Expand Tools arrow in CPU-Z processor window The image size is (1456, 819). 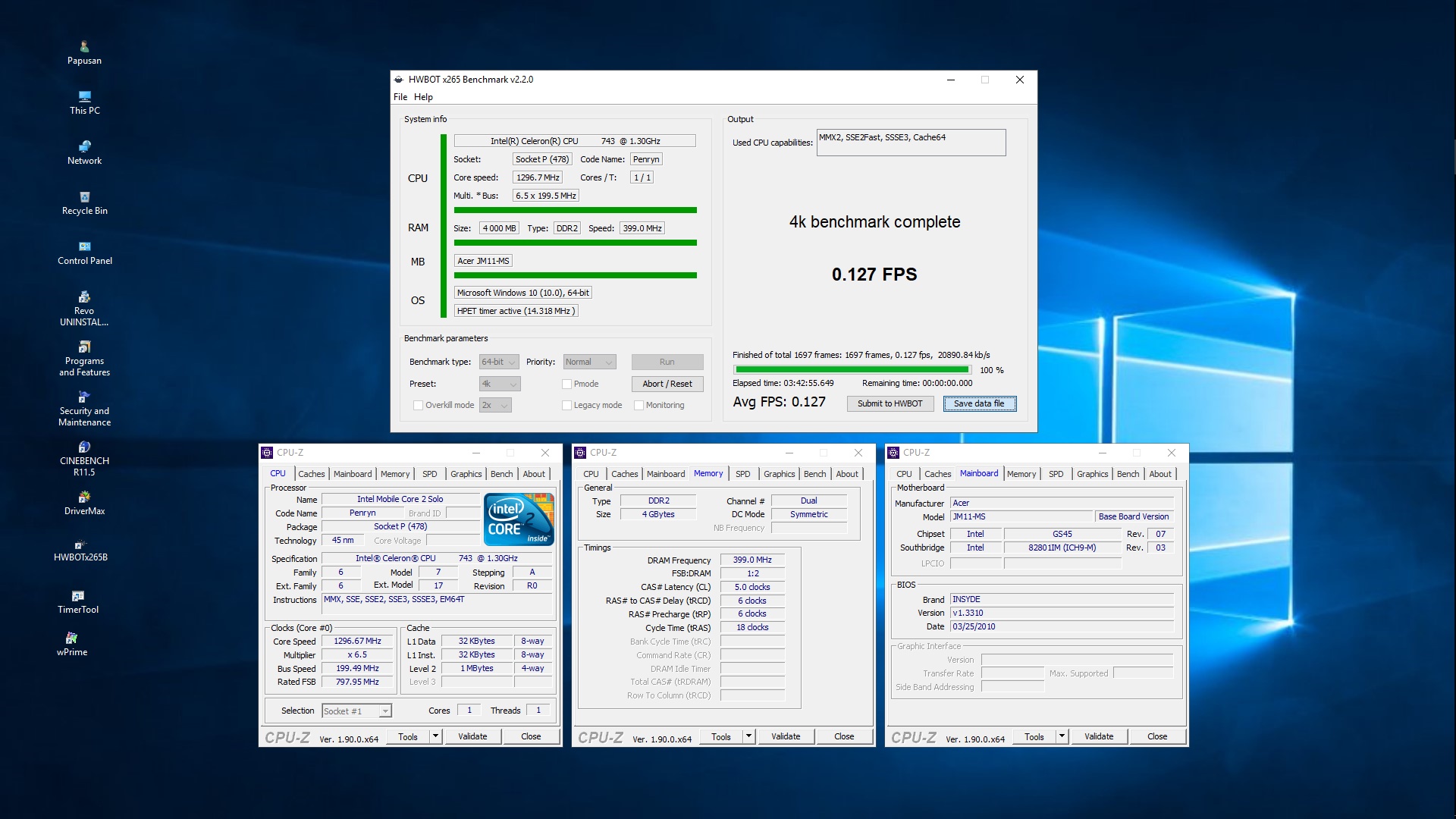tap(435, 736)
